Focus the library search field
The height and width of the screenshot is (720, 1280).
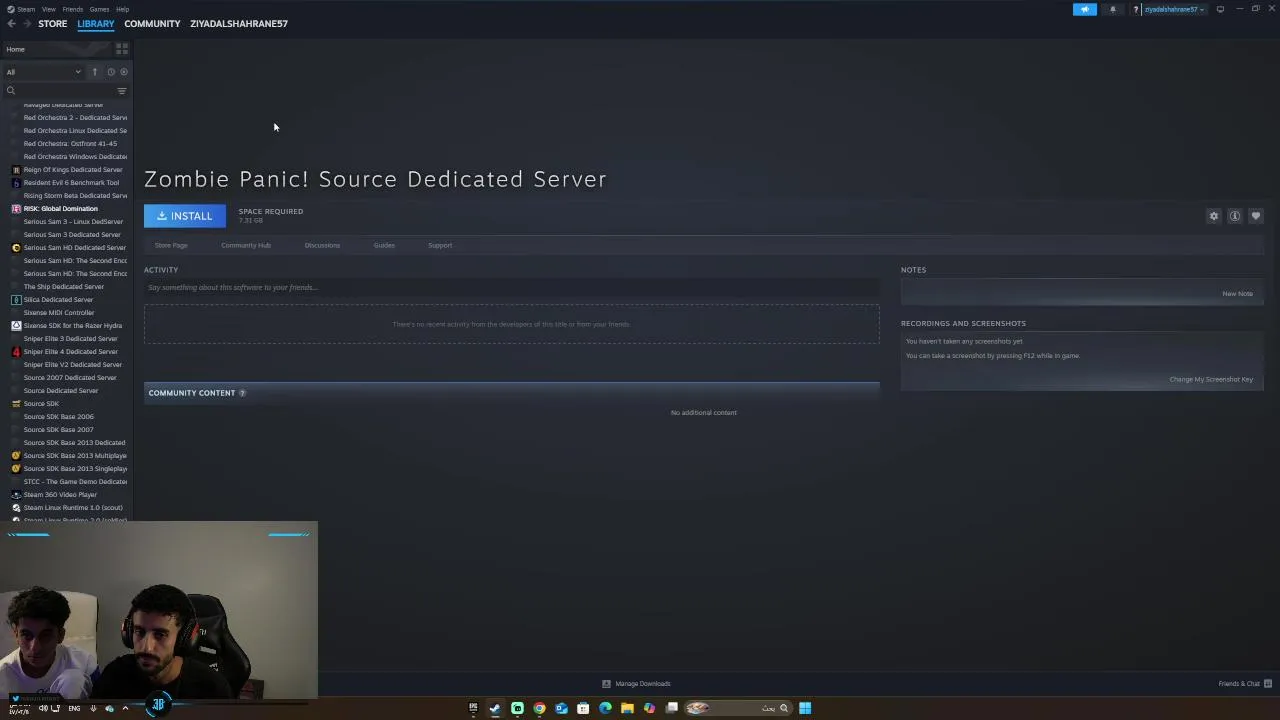click(60, 91)
